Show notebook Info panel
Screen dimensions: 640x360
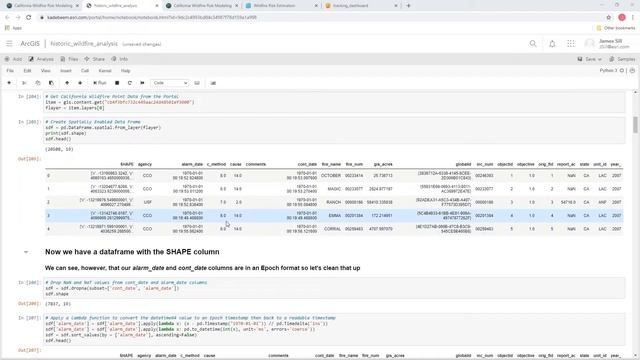120,59
